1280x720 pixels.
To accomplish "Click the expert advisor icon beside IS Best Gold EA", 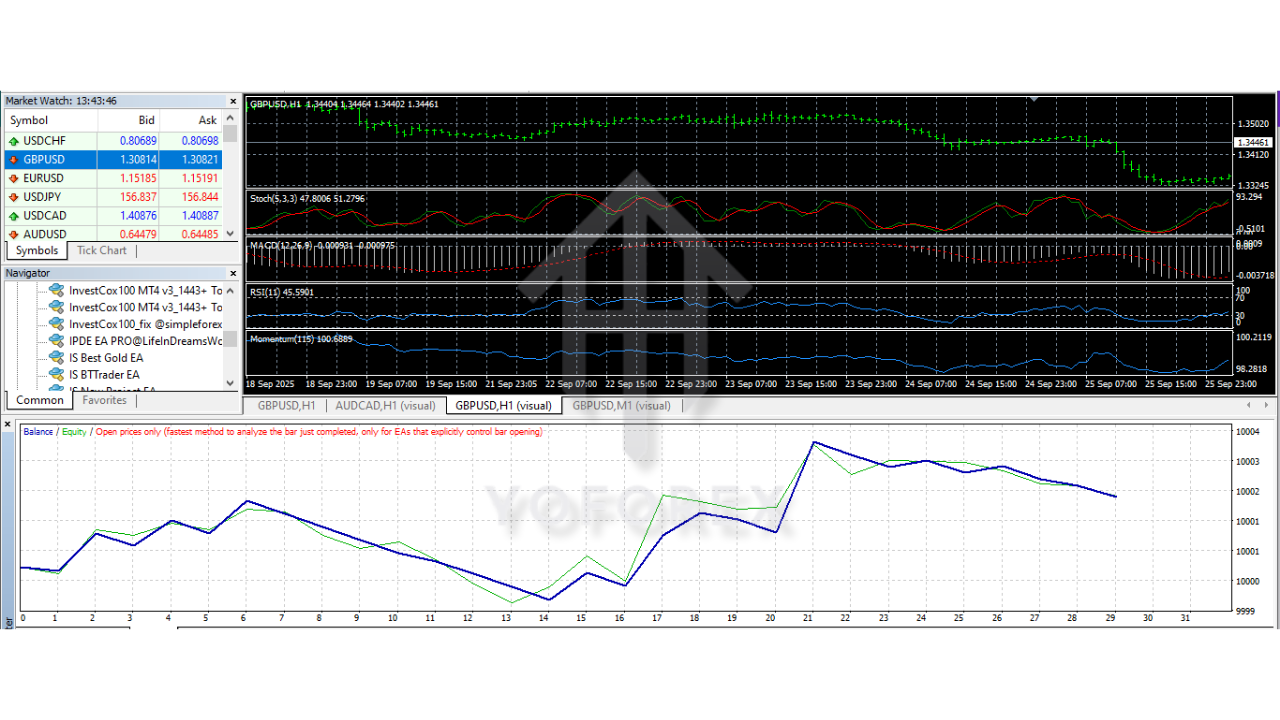I will tap(57, 357).
